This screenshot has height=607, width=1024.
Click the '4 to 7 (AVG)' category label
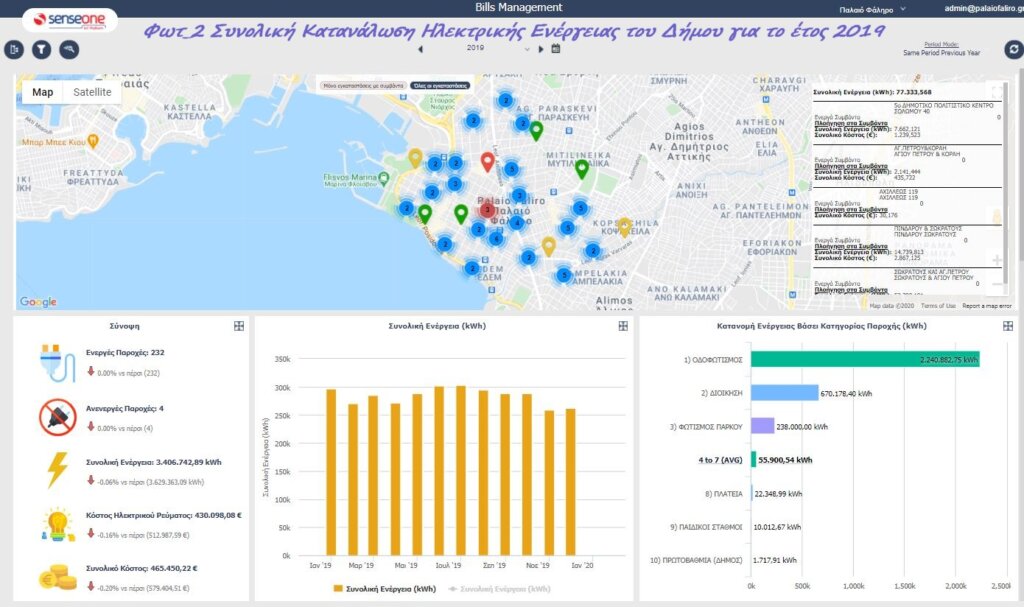pos(720,460)
